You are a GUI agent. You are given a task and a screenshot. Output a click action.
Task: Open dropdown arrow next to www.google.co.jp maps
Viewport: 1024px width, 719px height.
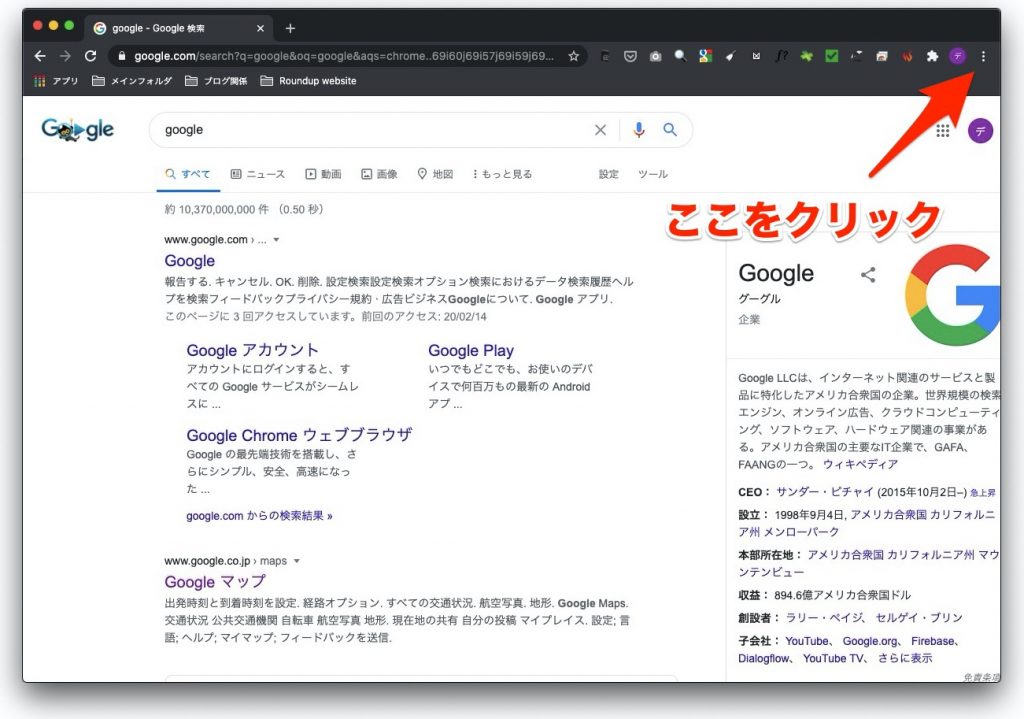tap(296, 561)
